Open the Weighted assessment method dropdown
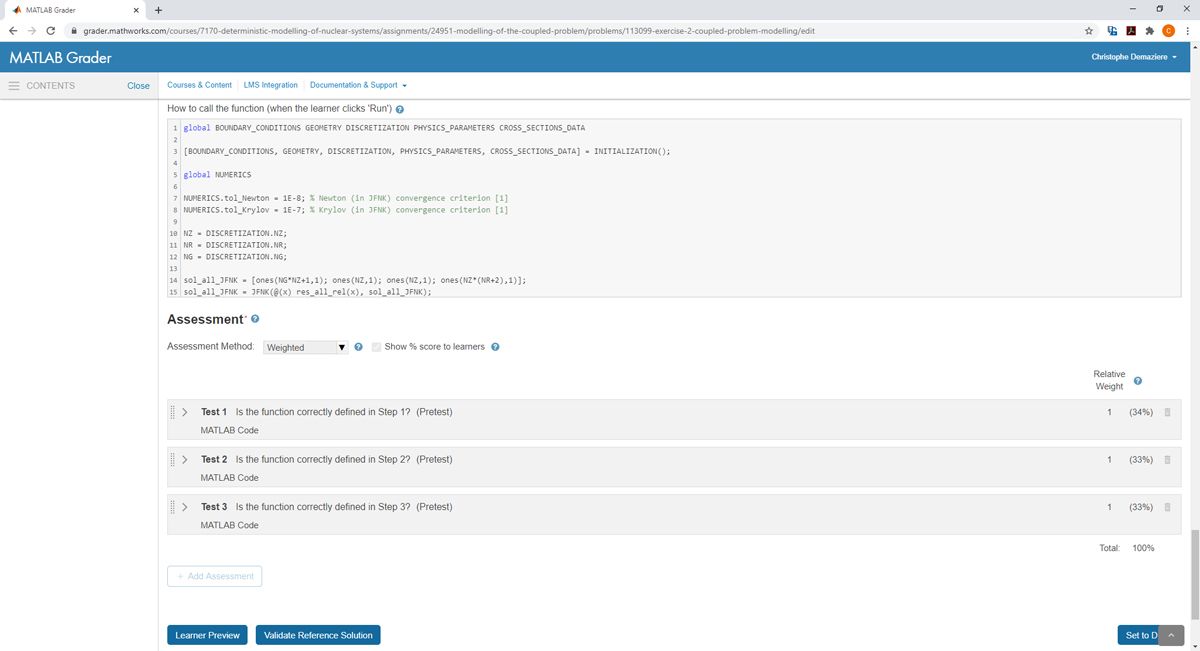1200x651 pixels. (x=305, y=347)
